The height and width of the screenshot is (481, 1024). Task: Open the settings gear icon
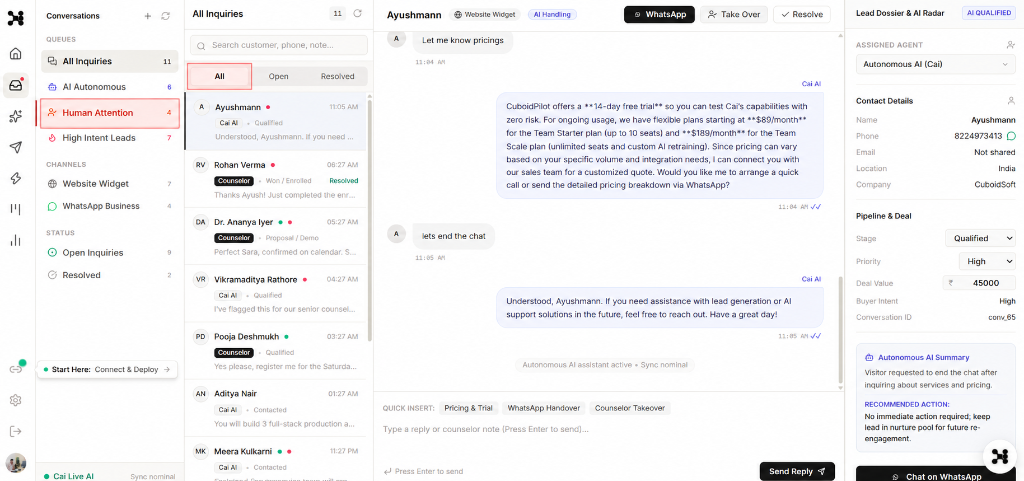16,400
